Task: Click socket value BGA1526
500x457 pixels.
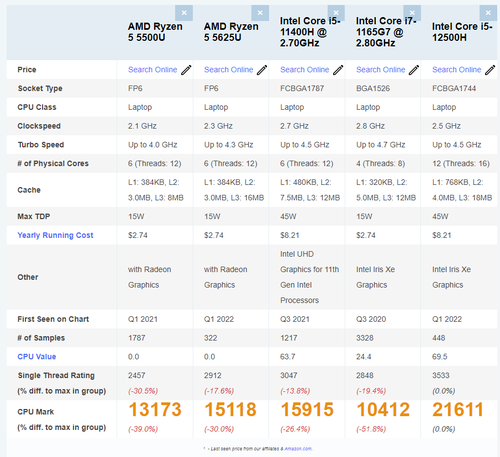Action: [x=373, y=89]
